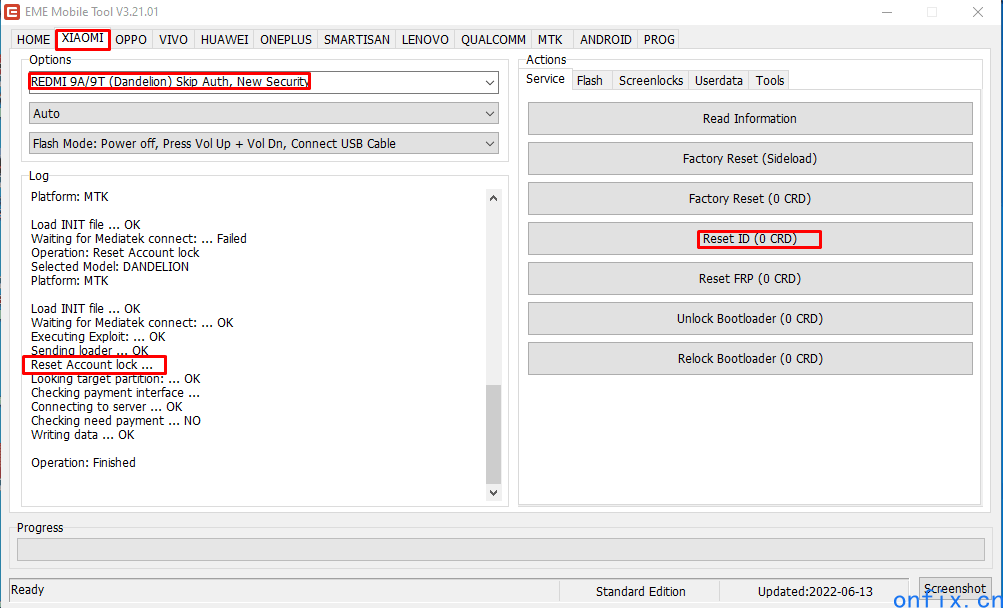Close the EME Mobile Tool window
Image resolution: width=1003 pixels, height=608 pixels.
pyautogui.click(x=978, y=12)
